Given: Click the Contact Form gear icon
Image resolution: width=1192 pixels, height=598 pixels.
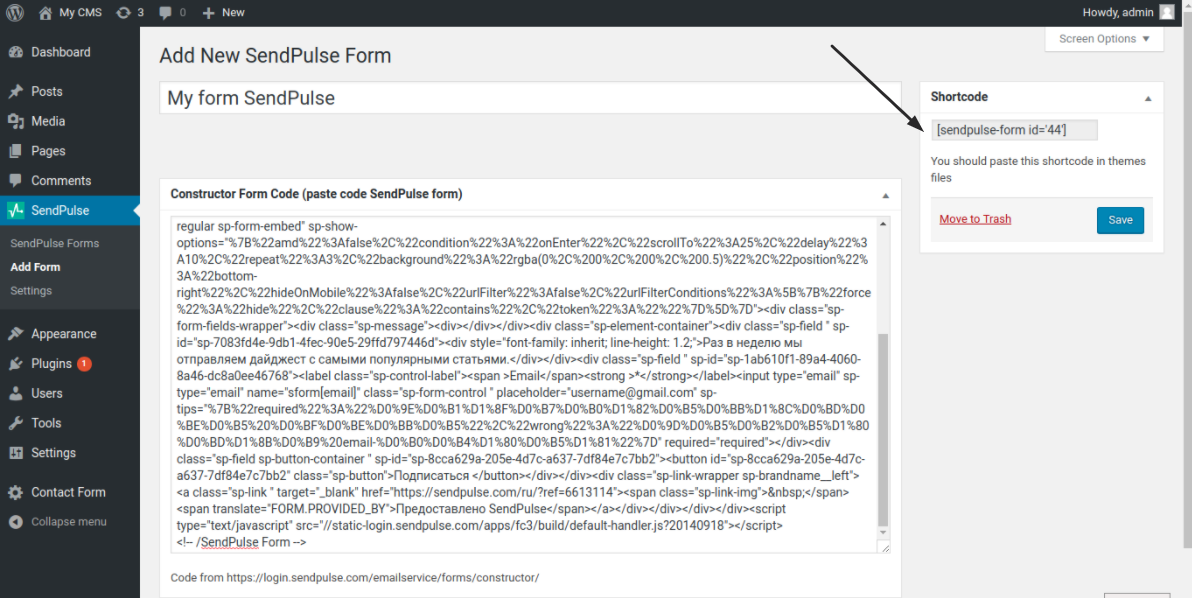Looking at the screenshot, I should pyautogui.click(x=15, y=492).
